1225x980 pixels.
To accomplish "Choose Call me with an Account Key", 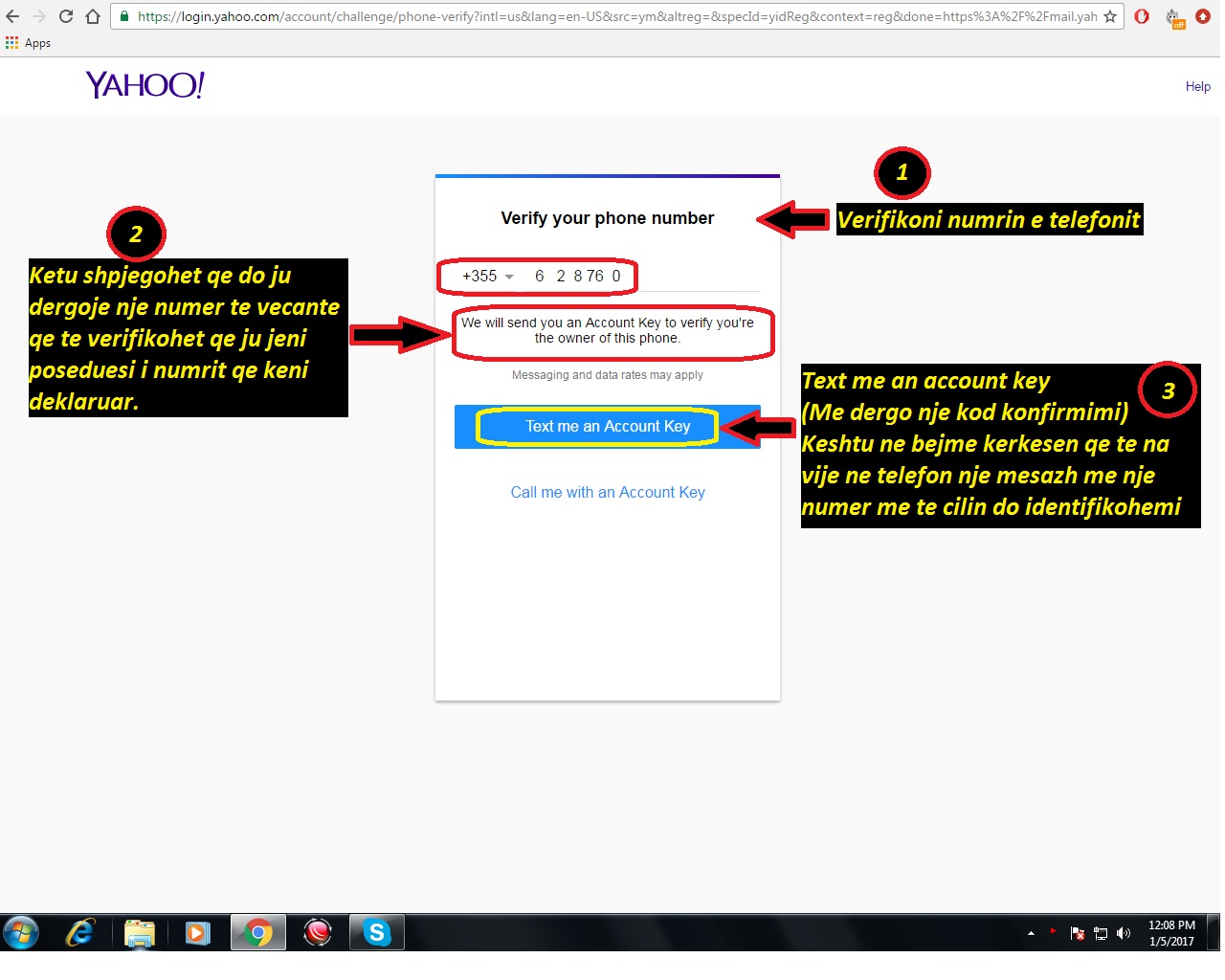I will pos(608,492).
